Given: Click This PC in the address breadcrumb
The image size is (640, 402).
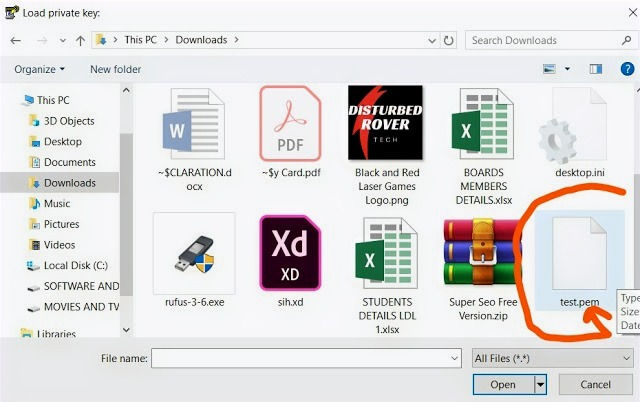Looking at the screenshot, I should click(x=140, y=40).
